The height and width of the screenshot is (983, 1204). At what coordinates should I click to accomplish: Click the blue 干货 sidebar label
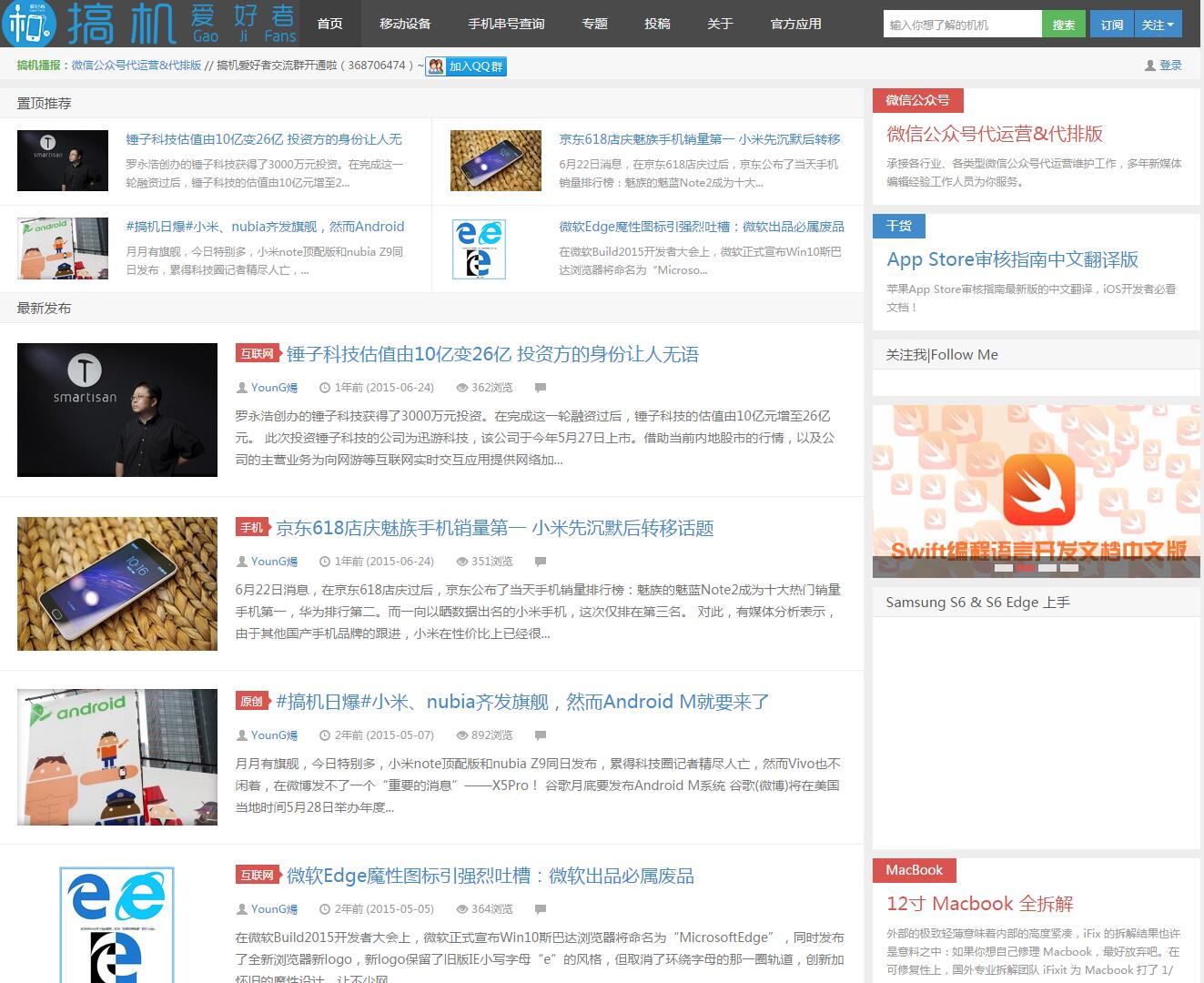(898, 226)
